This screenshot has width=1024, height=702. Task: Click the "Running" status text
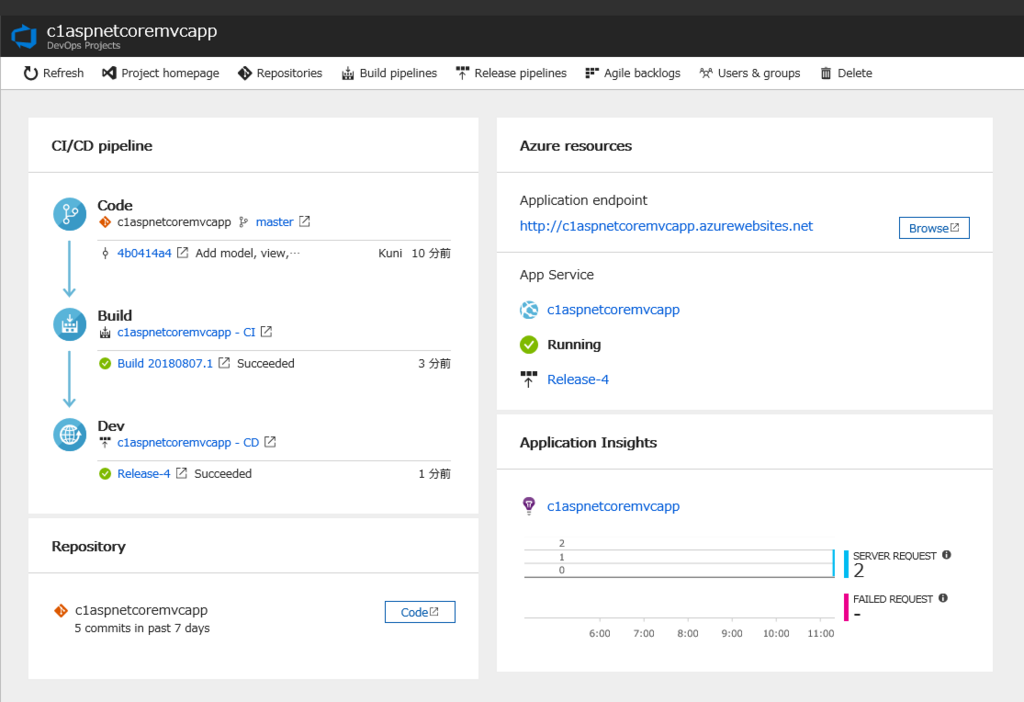coord(574,344)
